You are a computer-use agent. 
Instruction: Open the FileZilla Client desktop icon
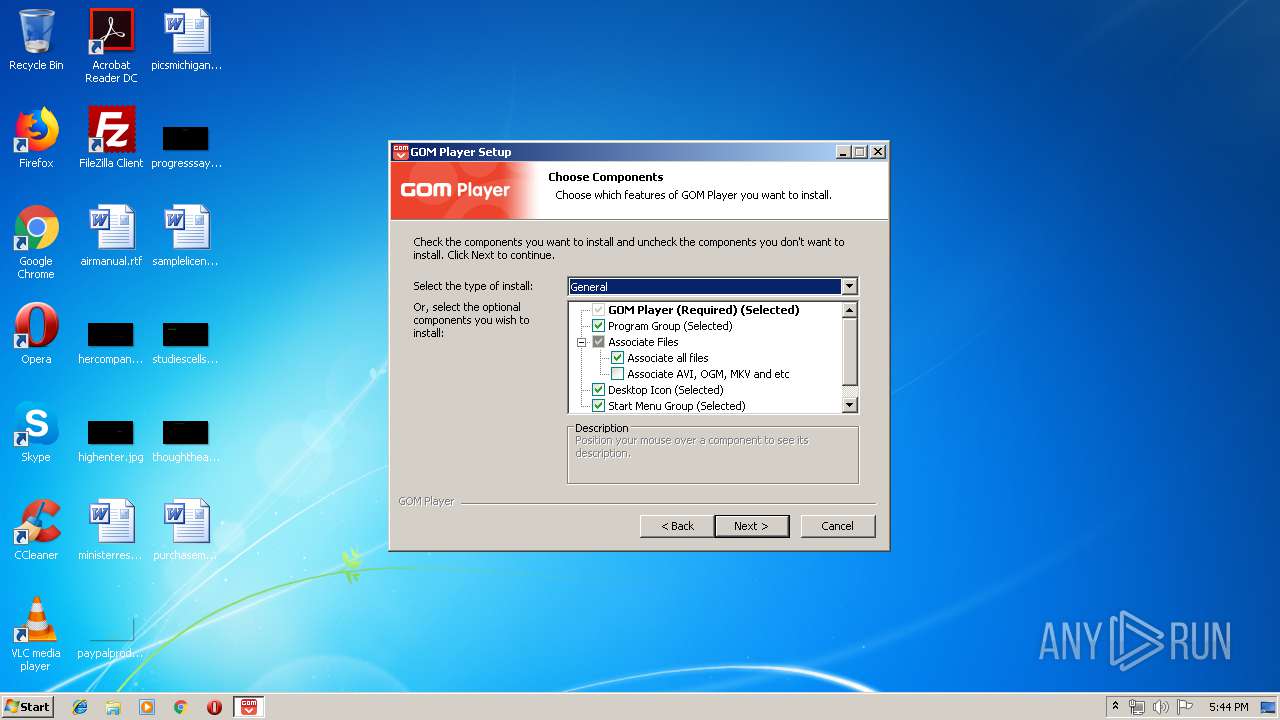coord(111,138)
